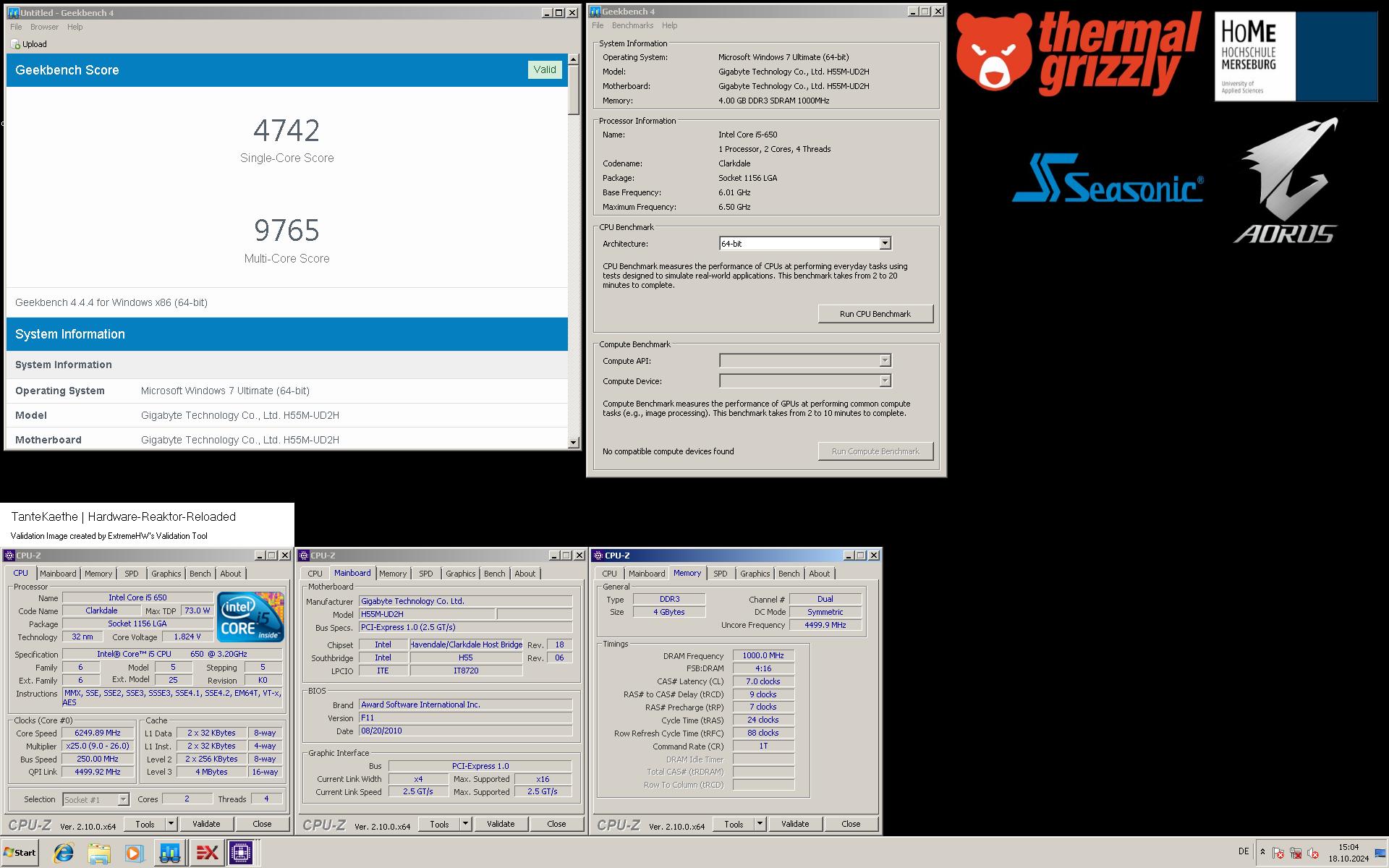Click the Geekbench results vertical scrollbar thumb
This screenshot has width=1389, height=868.
(574, 90)
